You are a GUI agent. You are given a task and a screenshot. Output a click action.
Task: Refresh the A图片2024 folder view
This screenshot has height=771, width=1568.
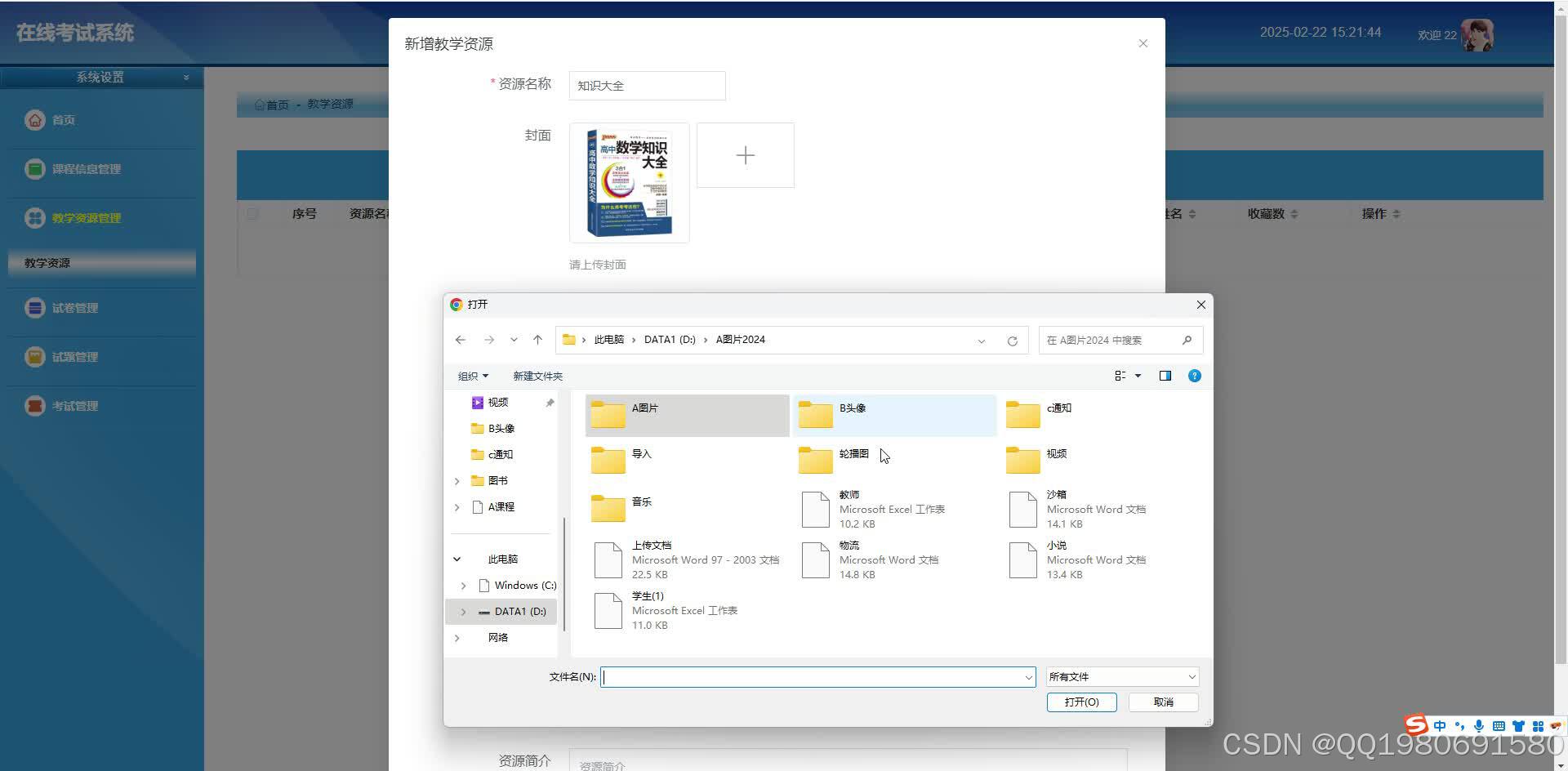[x=1012, y=340]
